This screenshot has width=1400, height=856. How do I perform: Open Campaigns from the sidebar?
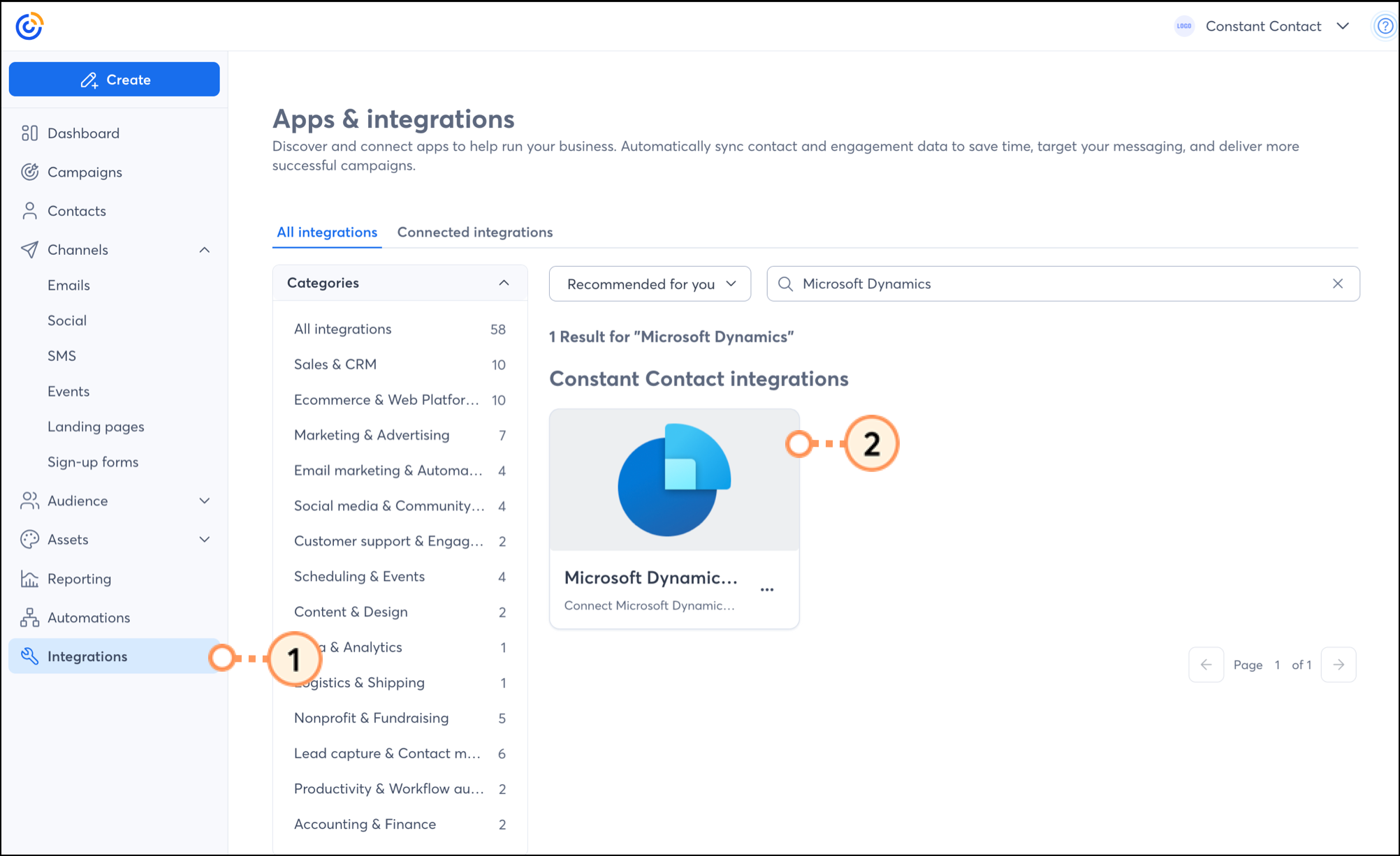(85, 172)
